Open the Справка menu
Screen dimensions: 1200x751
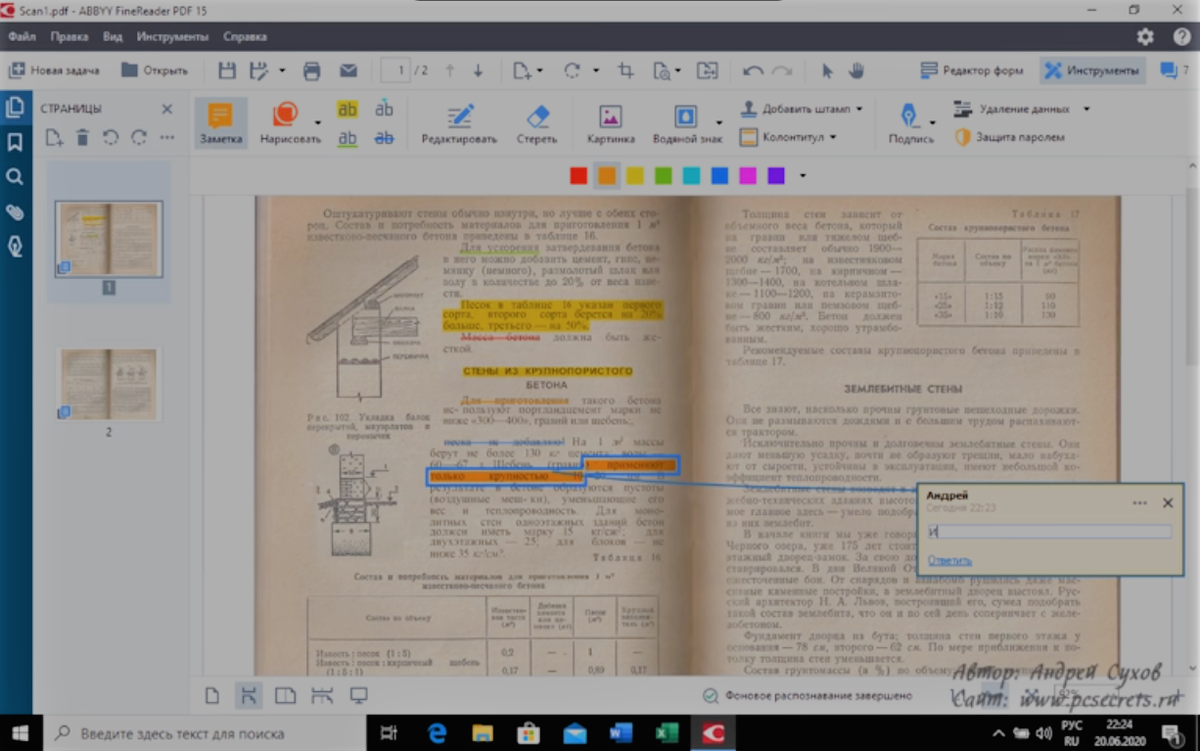[245, 36]
